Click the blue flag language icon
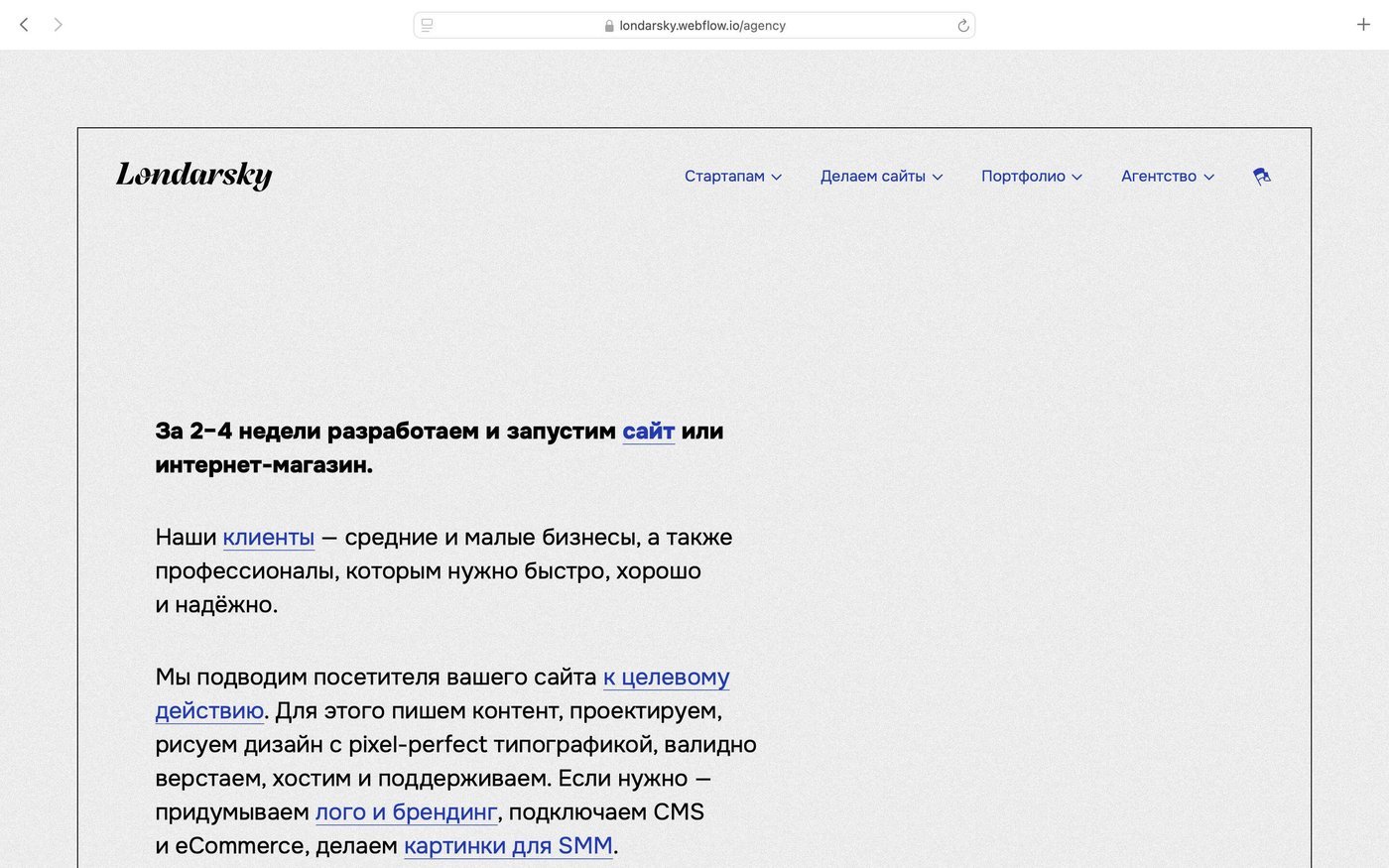1389x868 pixels. click(1260, 176)
